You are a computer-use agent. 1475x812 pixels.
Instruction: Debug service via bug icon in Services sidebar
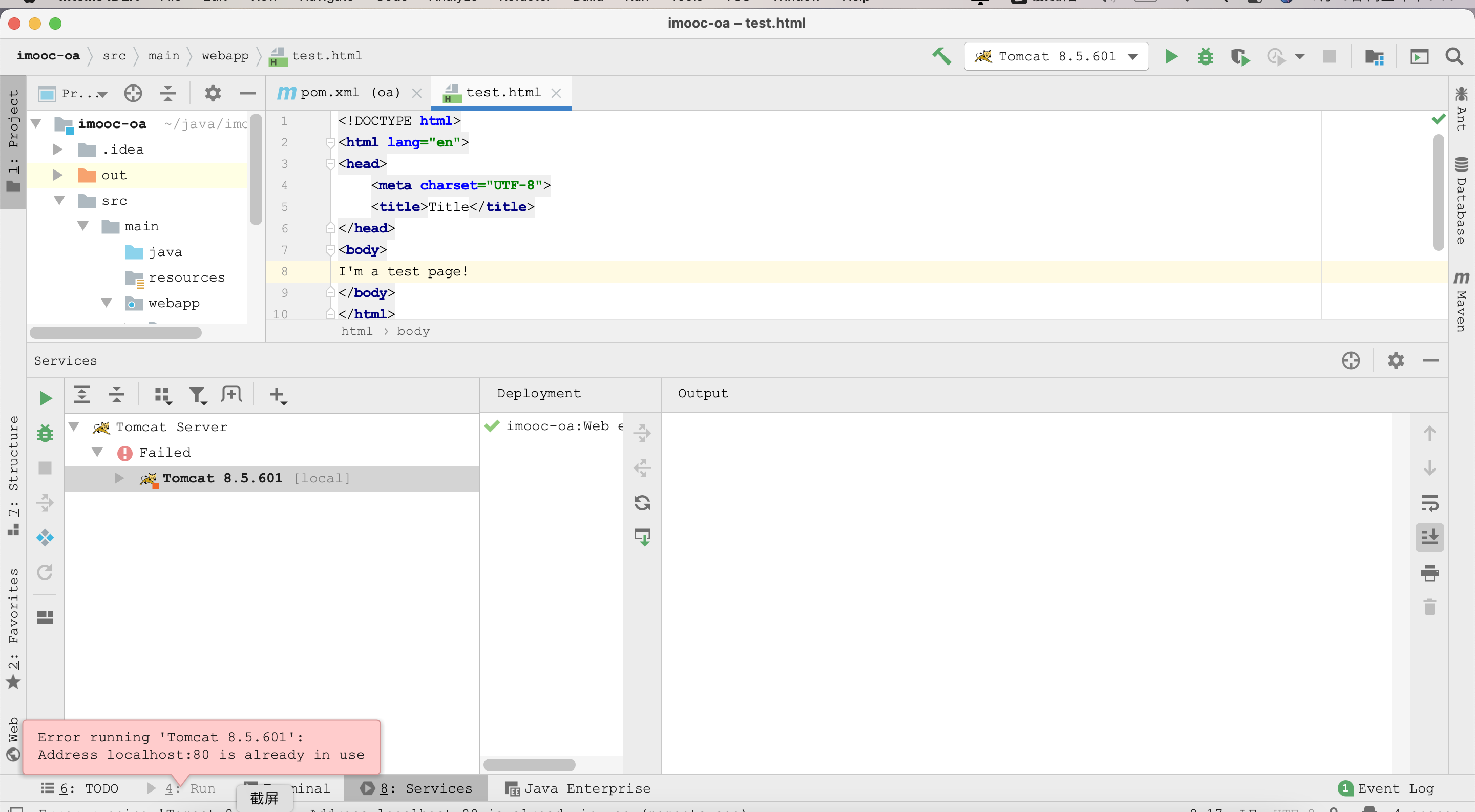click(45, 433)
